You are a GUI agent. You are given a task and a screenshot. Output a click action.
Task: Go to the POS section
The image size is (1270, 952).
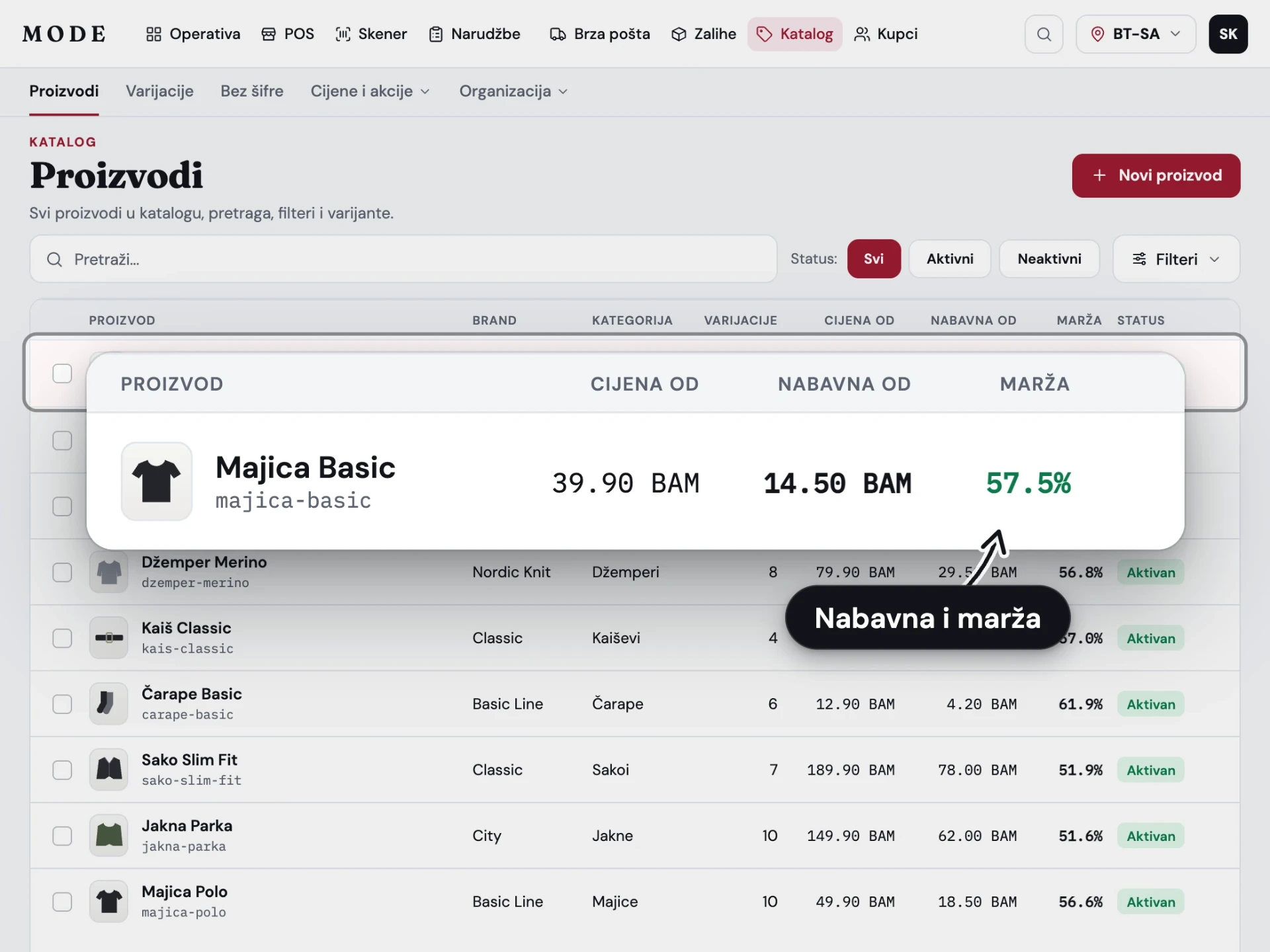pos(288,34)
